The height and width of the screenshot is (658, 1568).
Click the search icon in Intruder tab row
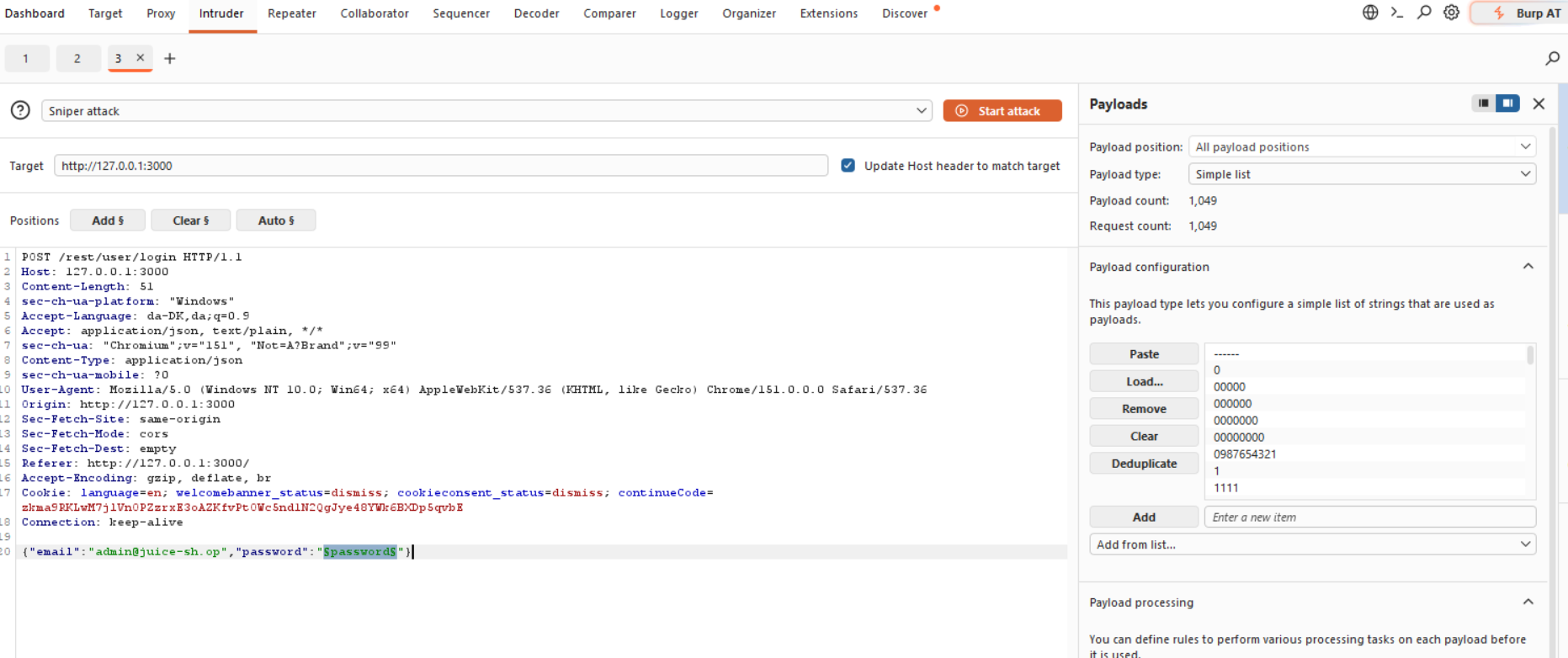point(1552,58)
